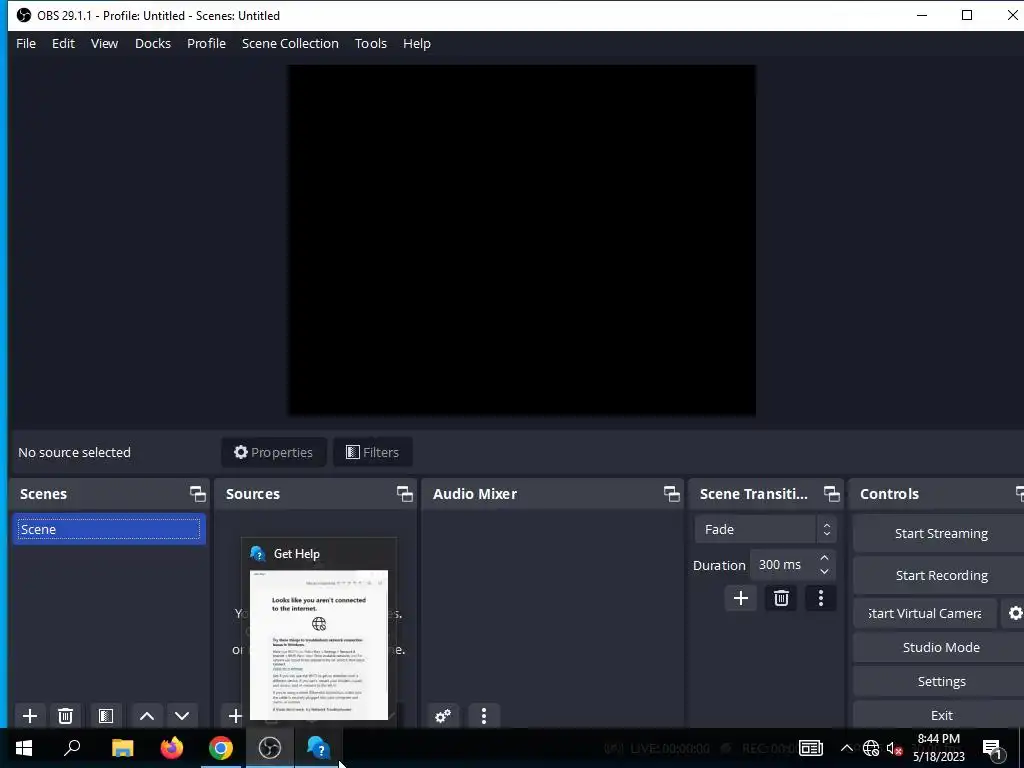Launch Firefox from the taskbar

coord(172,748)
